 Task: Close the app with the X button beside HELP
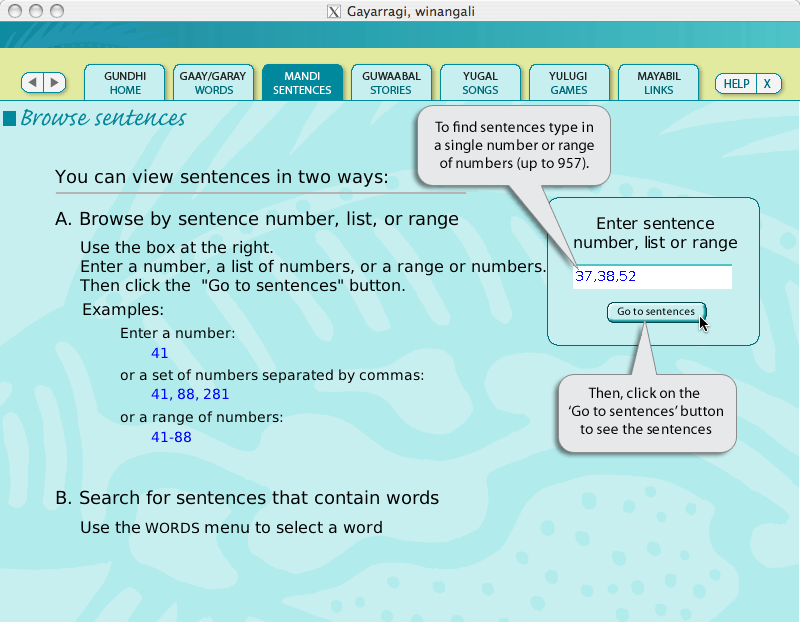coord(767,84)
